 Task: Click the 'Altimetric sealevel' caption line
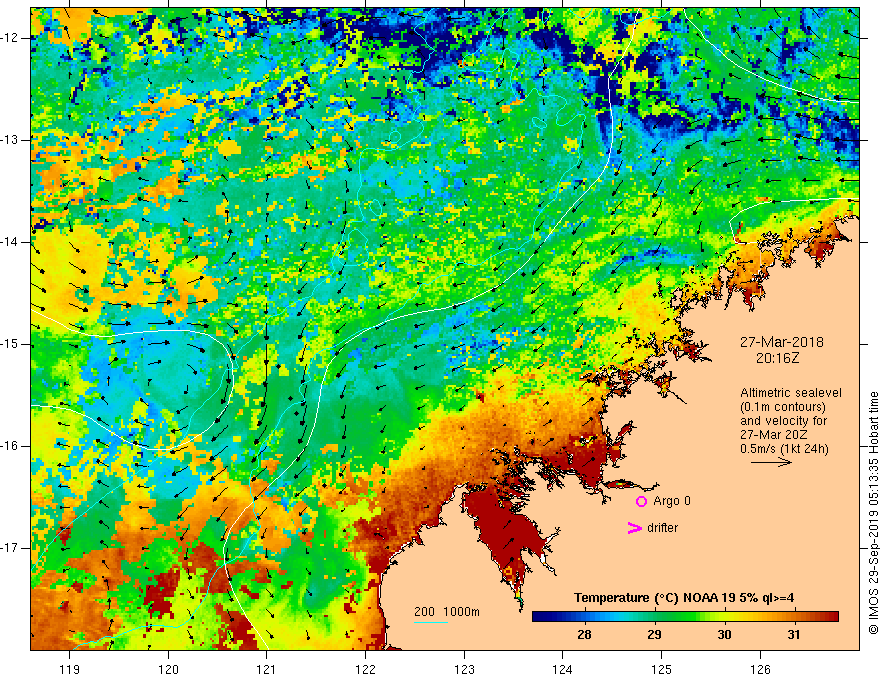coord(791,393)
